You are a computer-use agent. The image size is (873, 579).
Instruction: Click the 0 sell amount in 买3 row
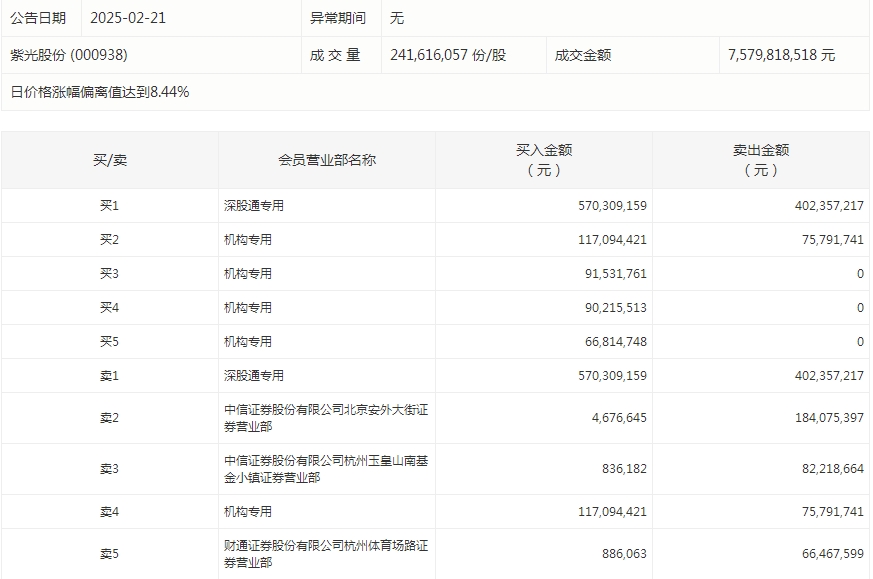click(860, 273)
